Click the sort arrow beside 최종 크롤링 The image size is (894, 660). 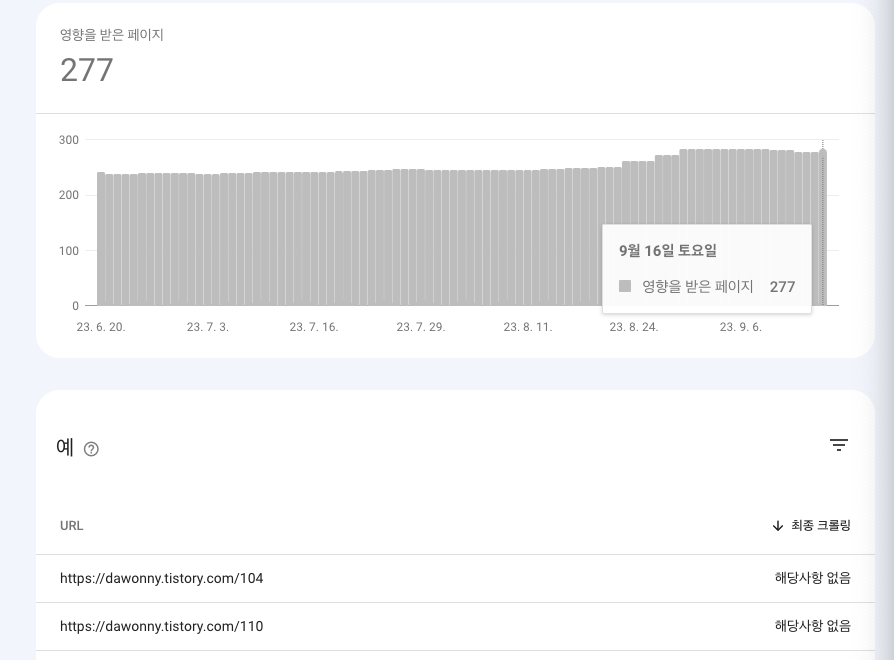[x=778, y=526]
